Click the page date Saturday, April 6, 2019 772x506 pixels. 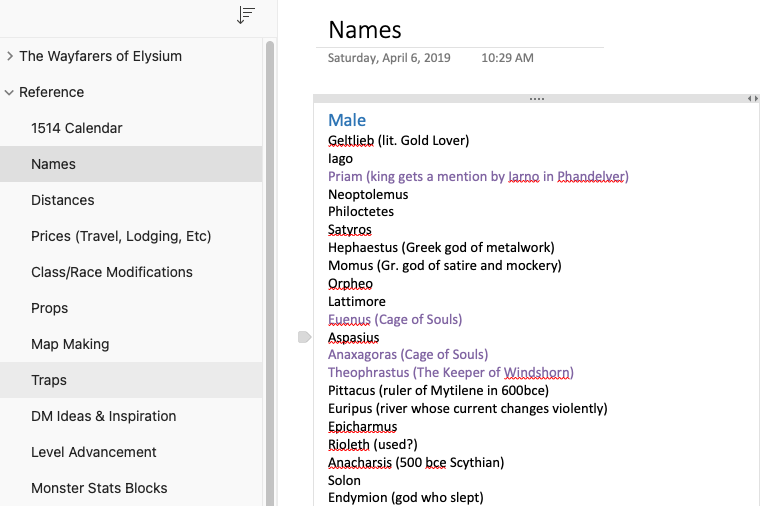pos(389,58)
